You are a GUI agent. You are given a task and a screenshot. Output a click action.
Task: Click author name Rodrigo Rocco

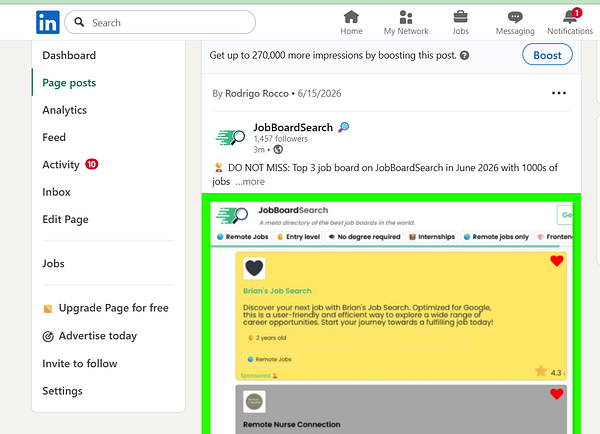point(257,93)
